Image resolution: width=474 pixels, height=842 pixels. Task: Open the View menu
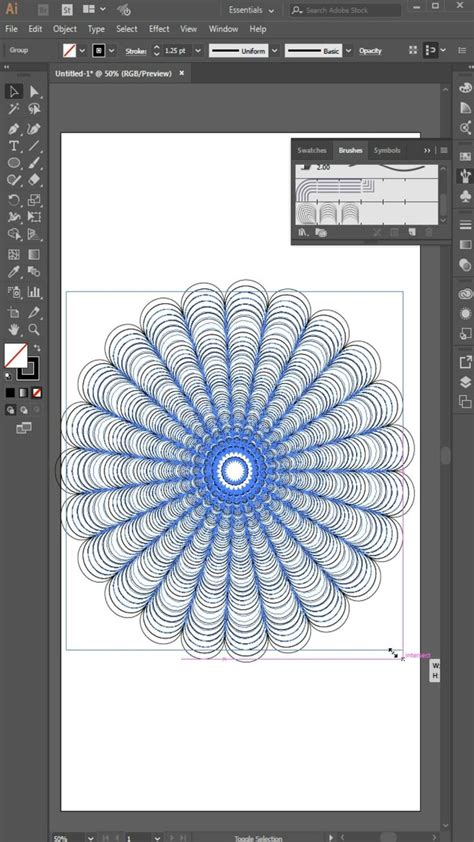click(188, 29)
